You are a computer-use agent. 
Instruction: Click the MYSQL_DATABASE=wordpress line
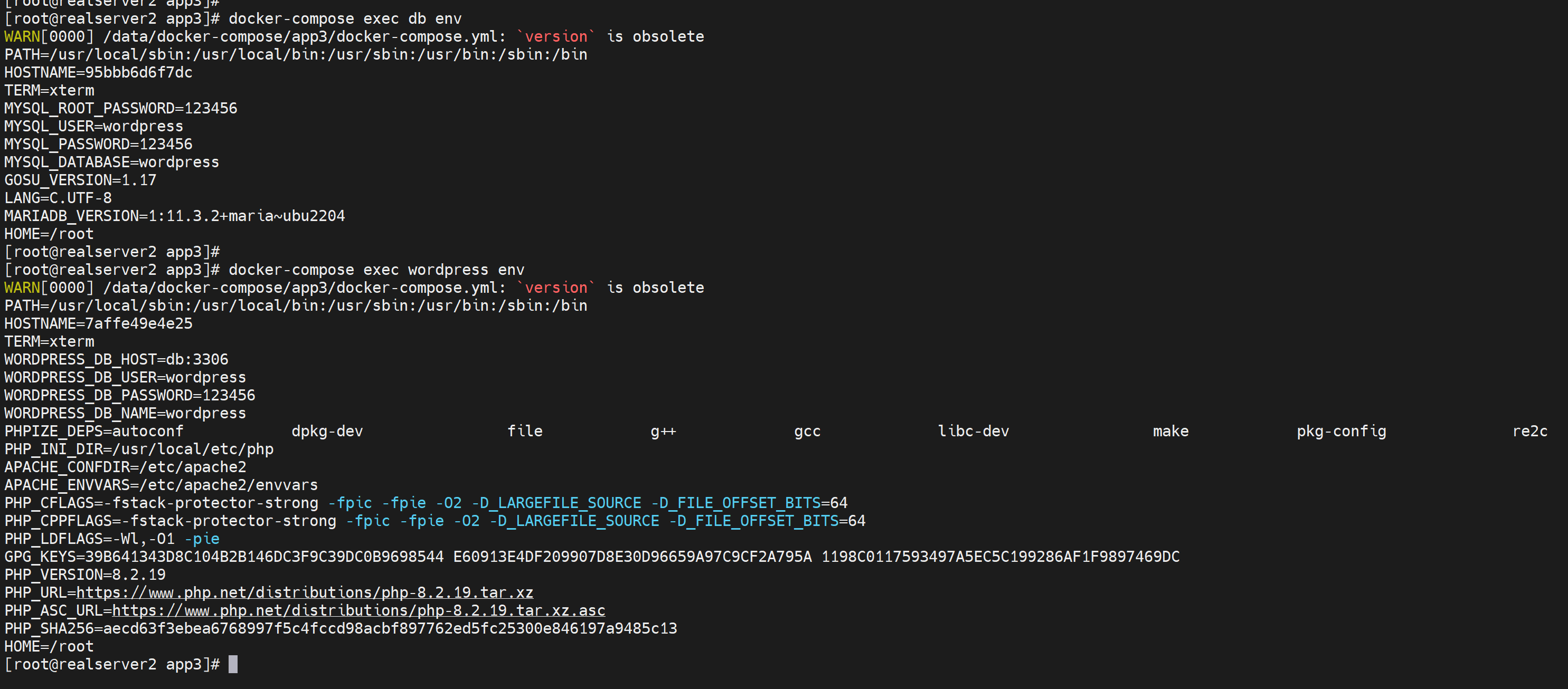(111, 162)
